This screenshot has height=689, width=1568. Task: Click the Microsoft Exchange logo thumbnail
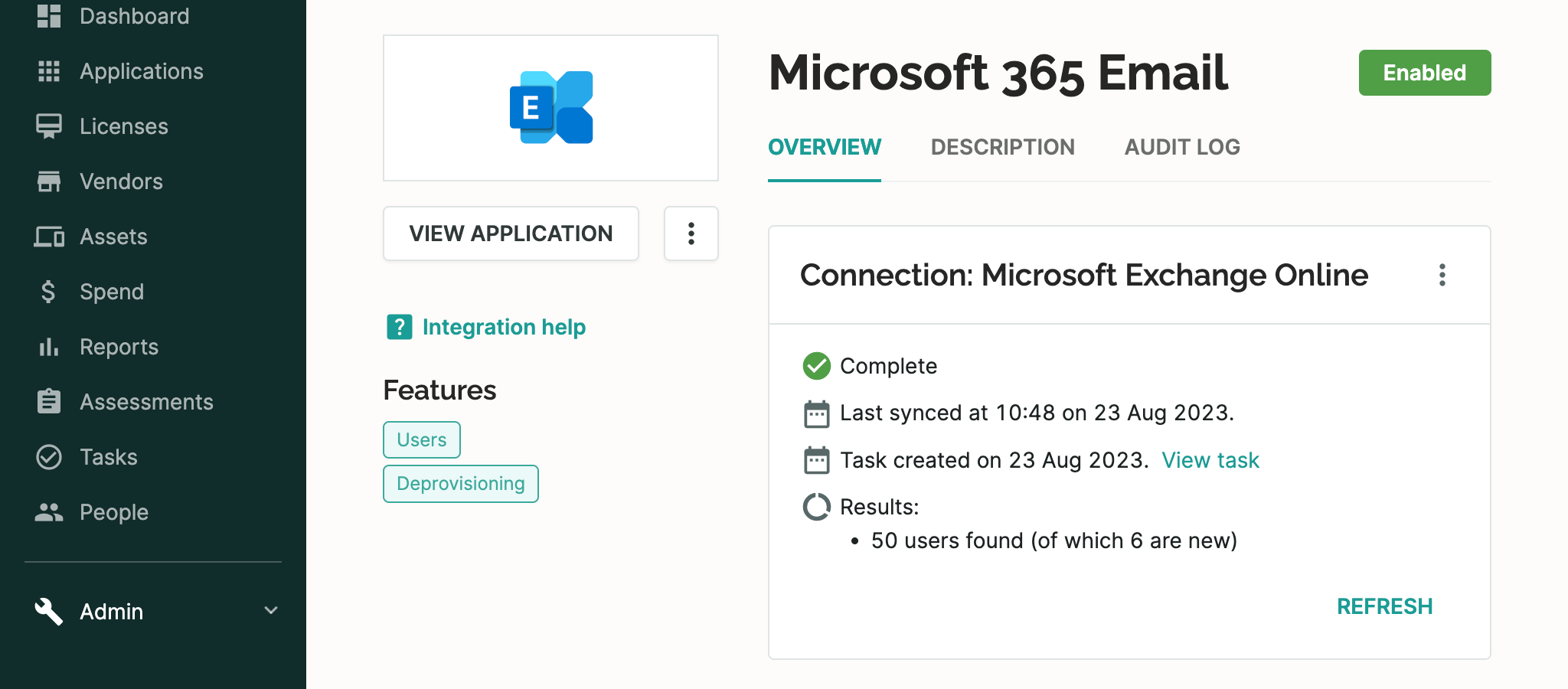pyautogui.click(x=551, y=108)
